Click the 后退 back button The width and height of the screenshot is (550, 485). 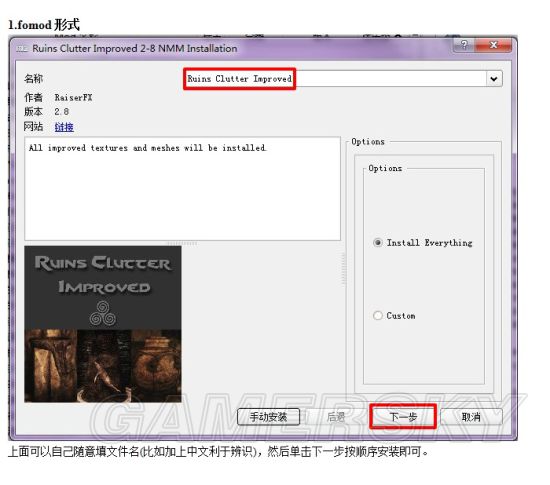[336, 417]
